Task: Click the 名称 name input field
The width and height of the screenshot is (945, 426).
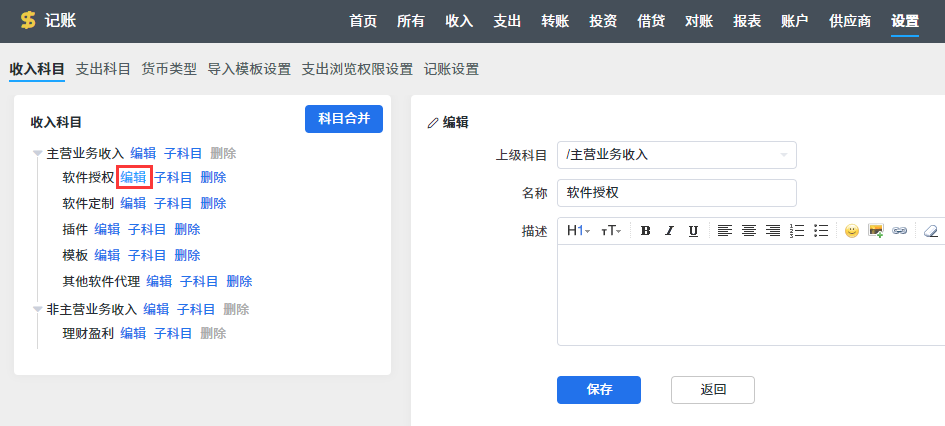Action: (676, 193)
